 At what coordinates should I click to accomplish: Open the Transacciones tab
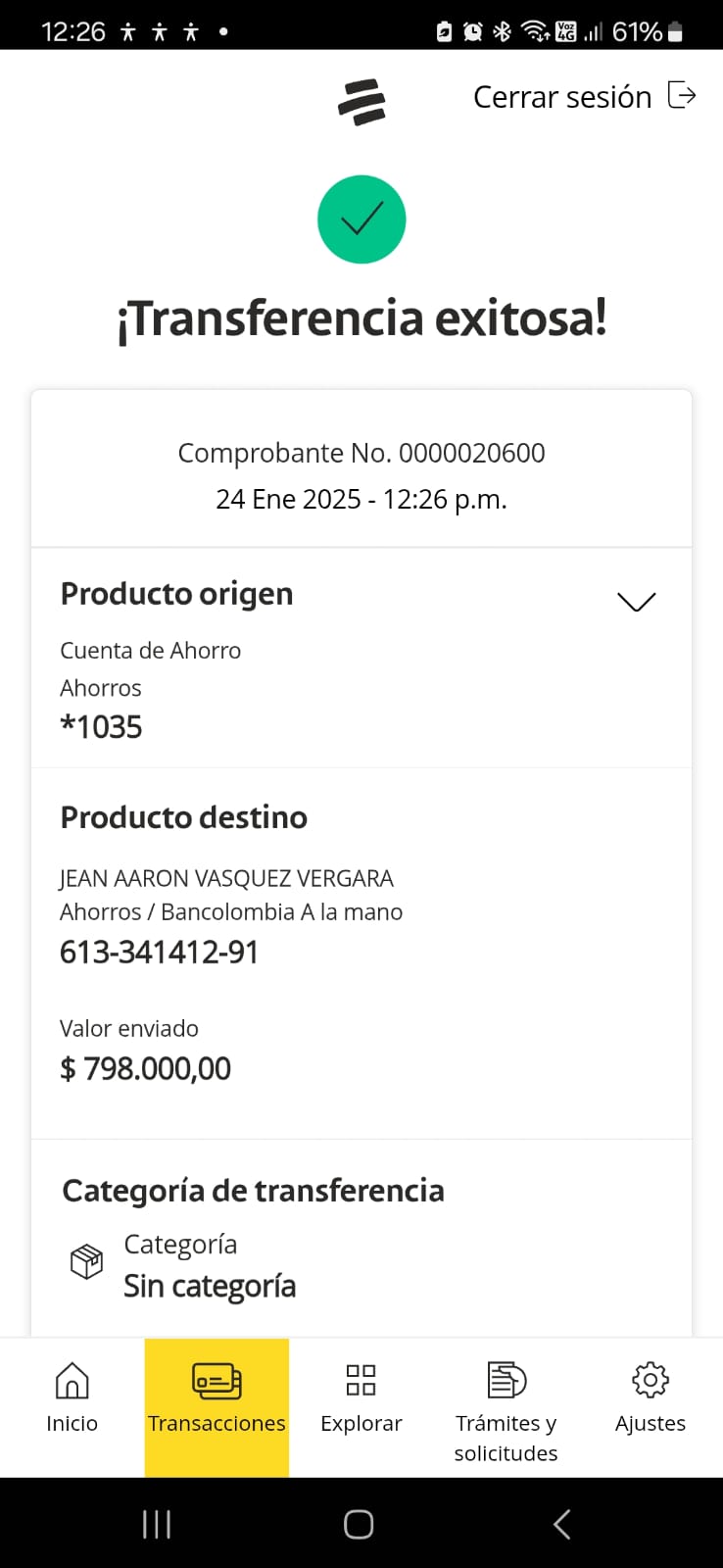(x=217, y=1406)
